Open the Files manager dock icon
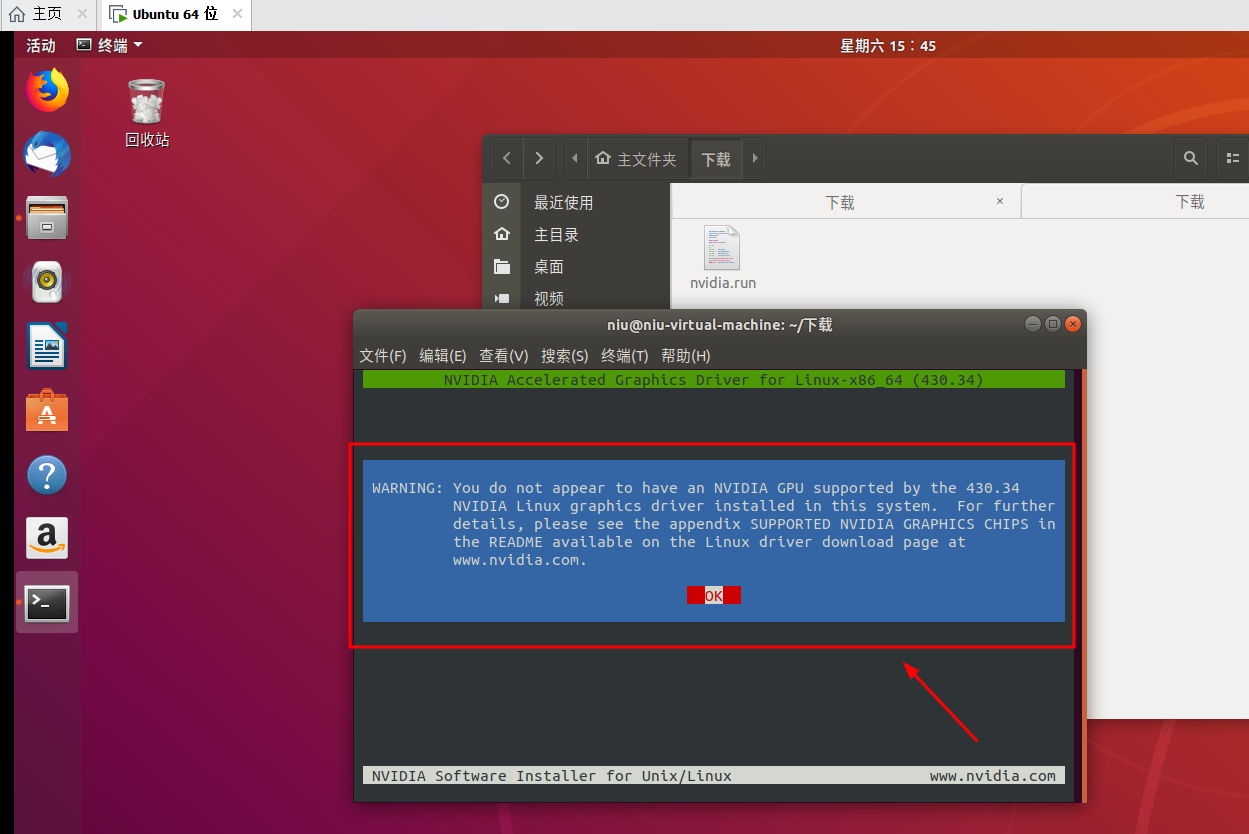Screen dimensions: 1249x834 pos(47,218)
